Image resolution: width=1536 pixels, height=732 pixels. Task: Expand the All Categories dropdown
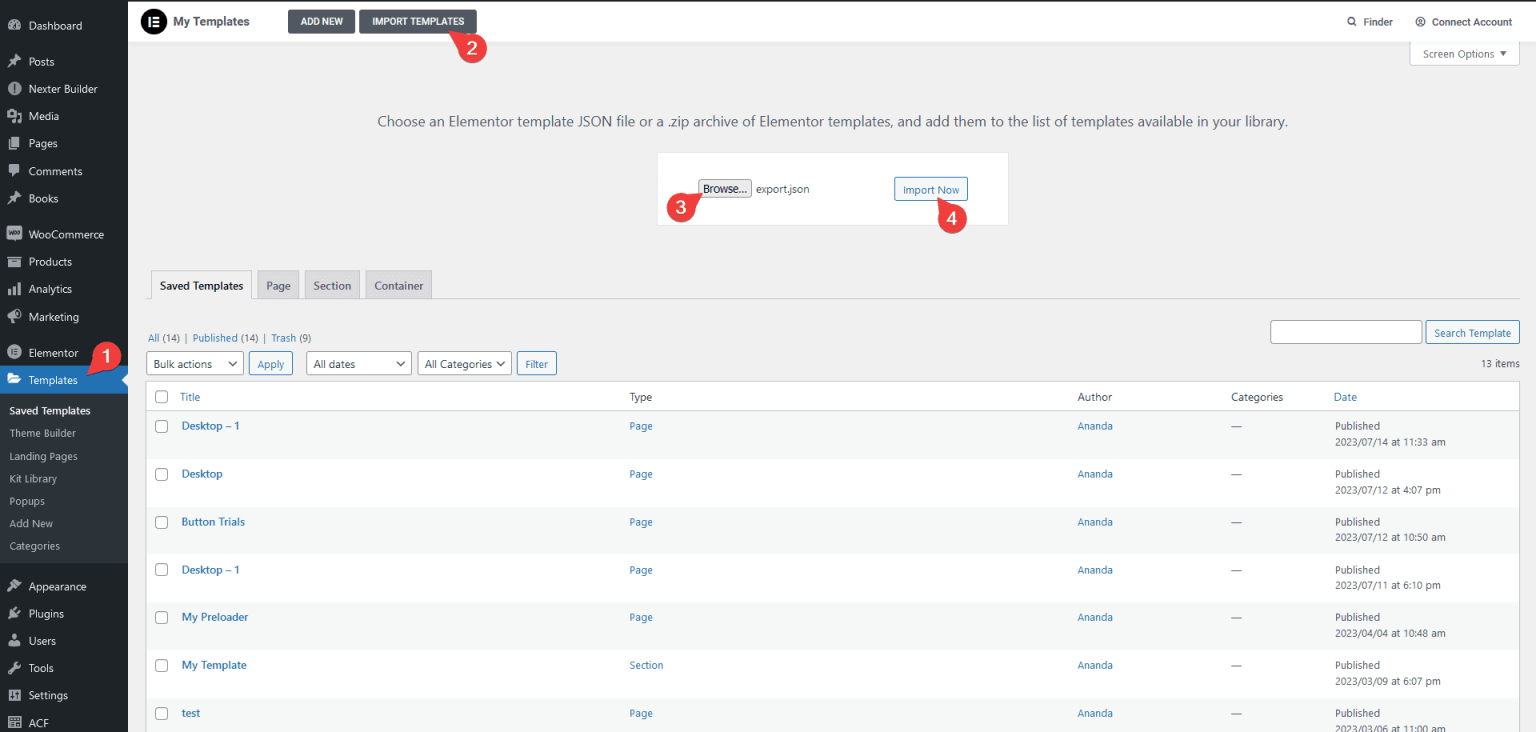pyautogui.click(x=464, y=363)
